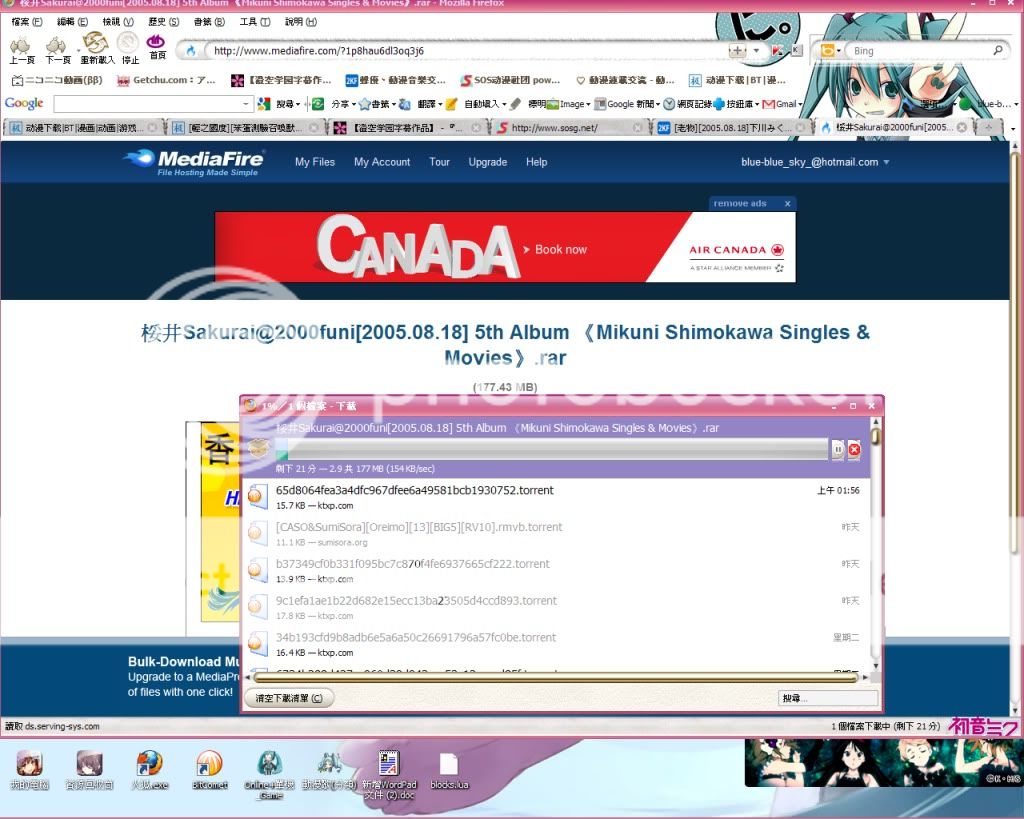1024x819 pixels.
Task: Go back with the Back arrow icon
Action: [21, 45]
